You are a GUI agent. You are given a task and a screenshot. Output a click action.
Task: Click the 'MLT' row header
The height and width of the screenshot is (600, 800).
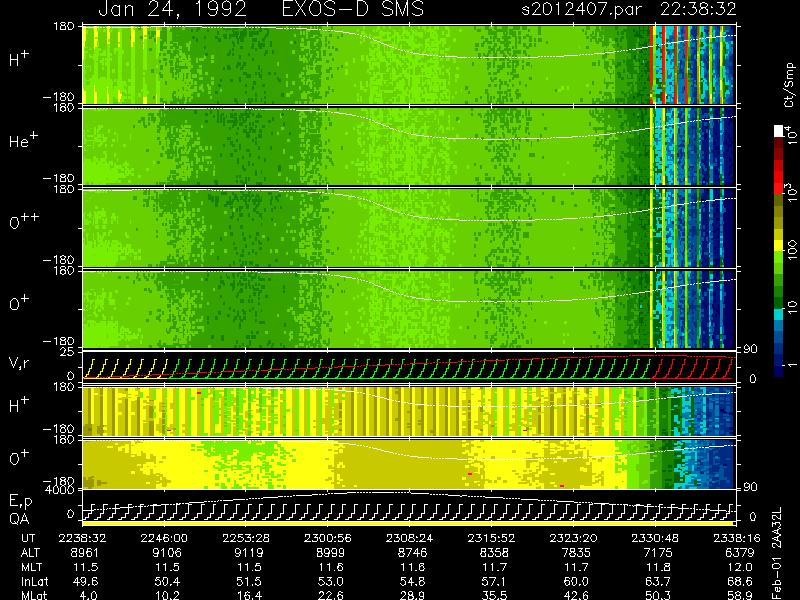pyautogui.click(x=31, y=567)
